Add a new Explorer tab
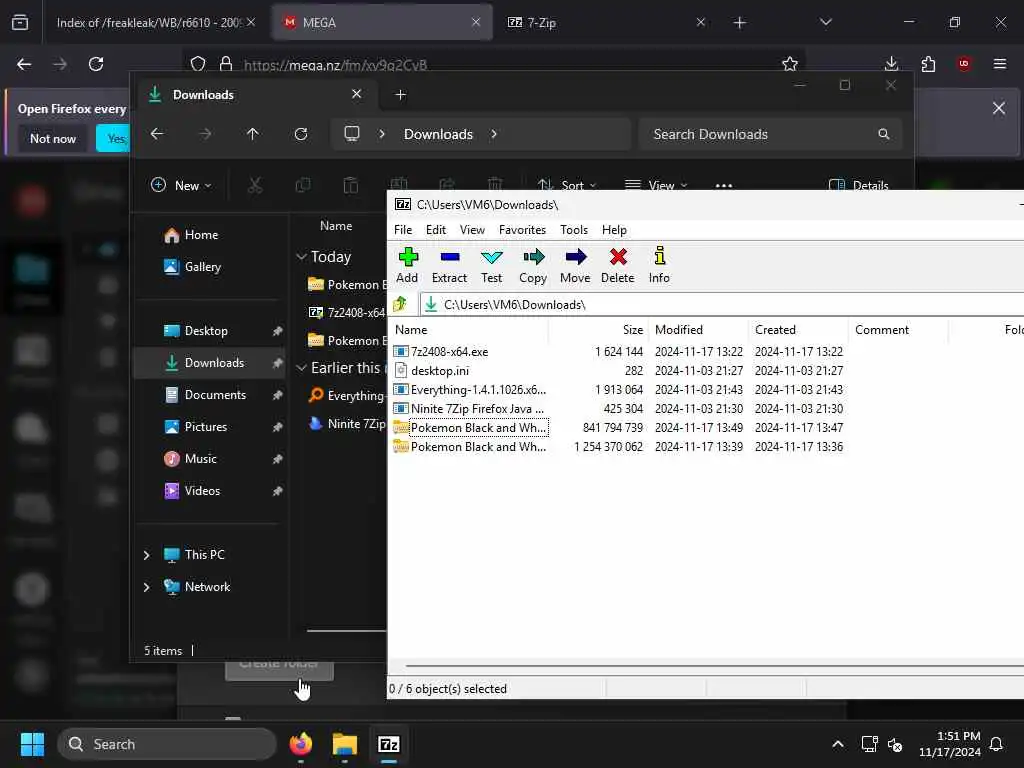Viewport: 1024px width, 768px height. click(x=400, y=95)
